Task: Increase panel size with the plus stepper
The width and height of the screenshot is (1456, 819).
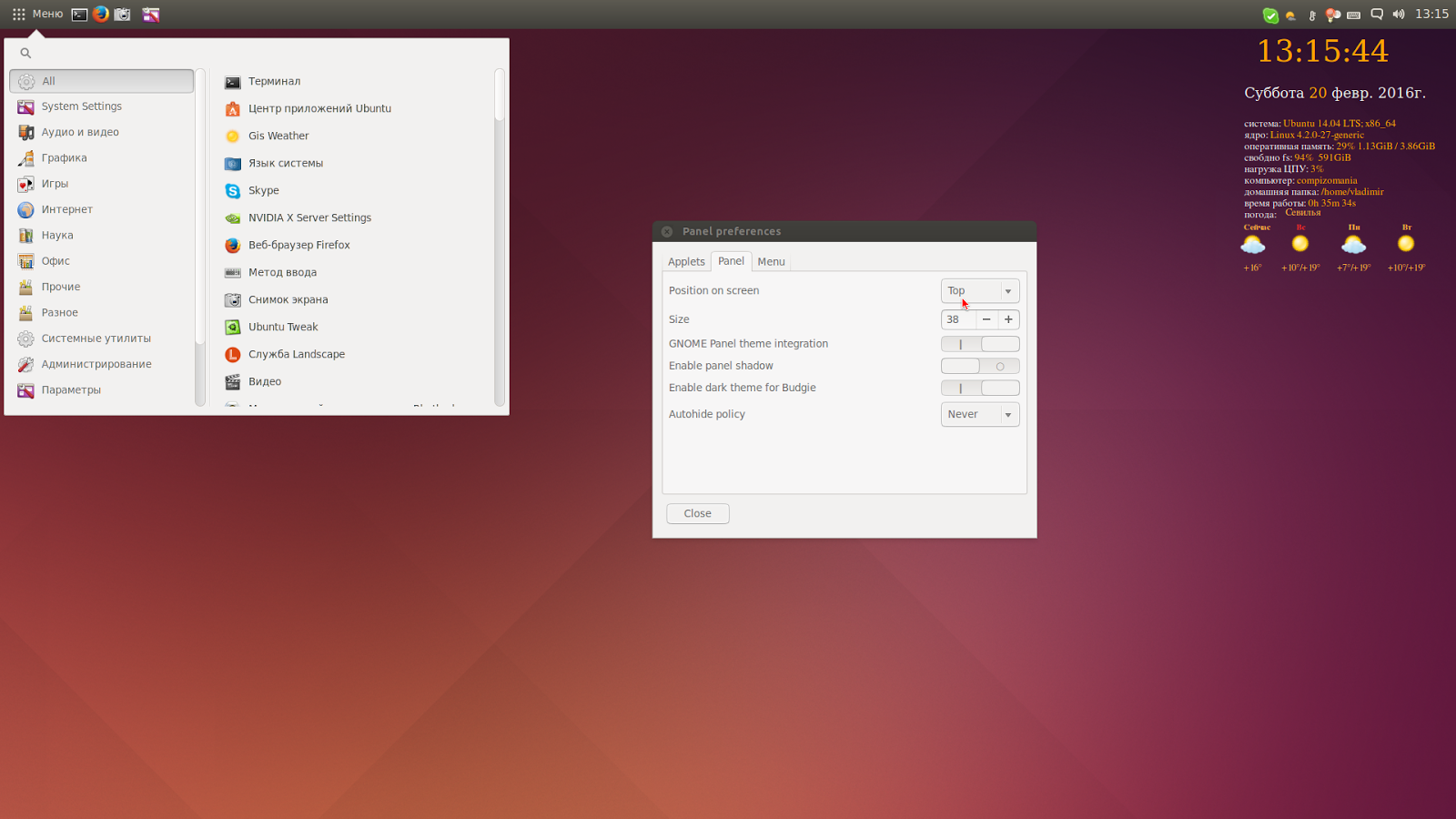Action: [1008, 319]
